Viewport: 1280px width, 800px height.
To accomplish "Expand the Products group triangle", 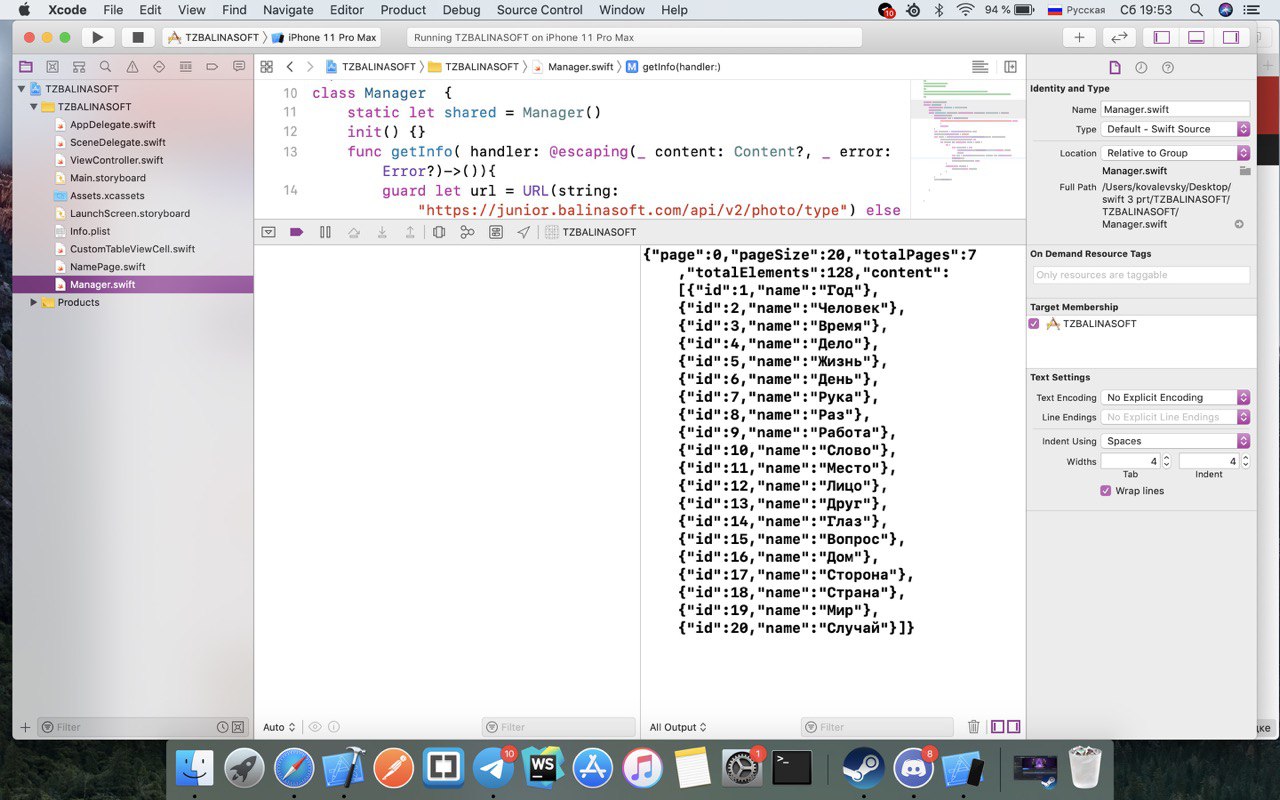I will click(x=34, y=302).
